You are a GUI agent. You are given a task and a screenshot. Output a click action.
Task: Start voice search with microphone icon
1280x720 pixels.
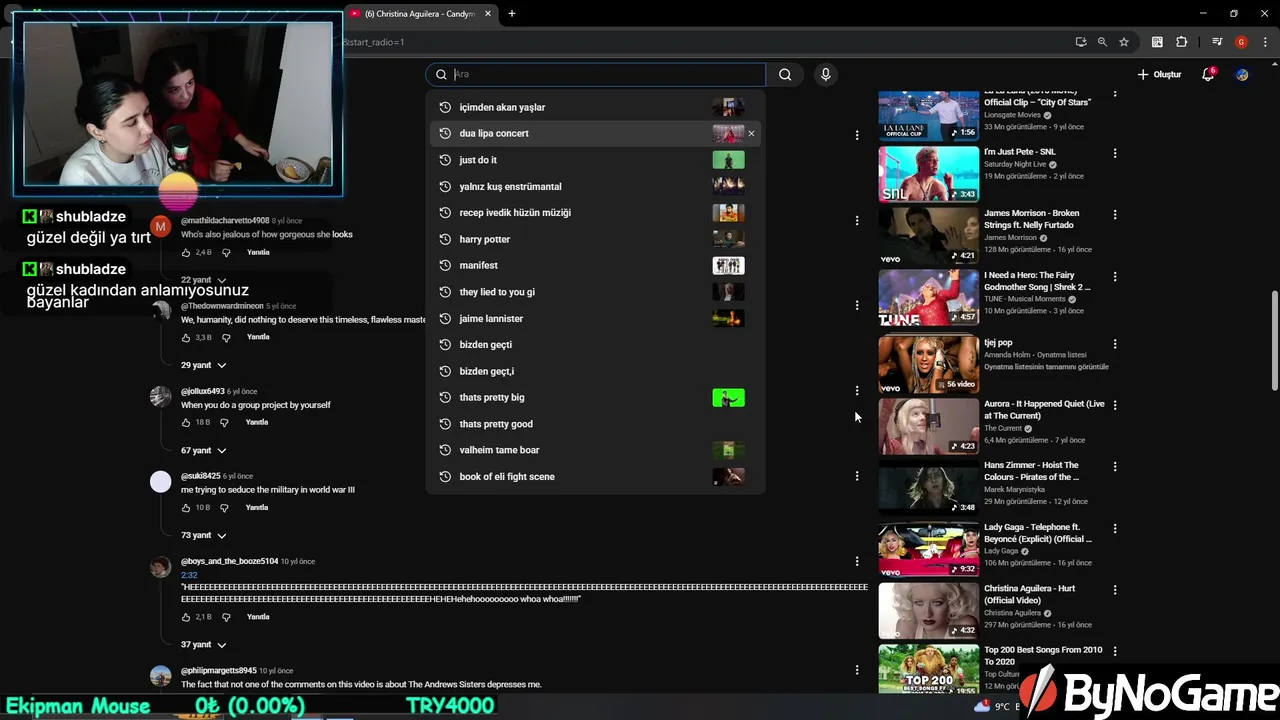[x=825, y=74]
